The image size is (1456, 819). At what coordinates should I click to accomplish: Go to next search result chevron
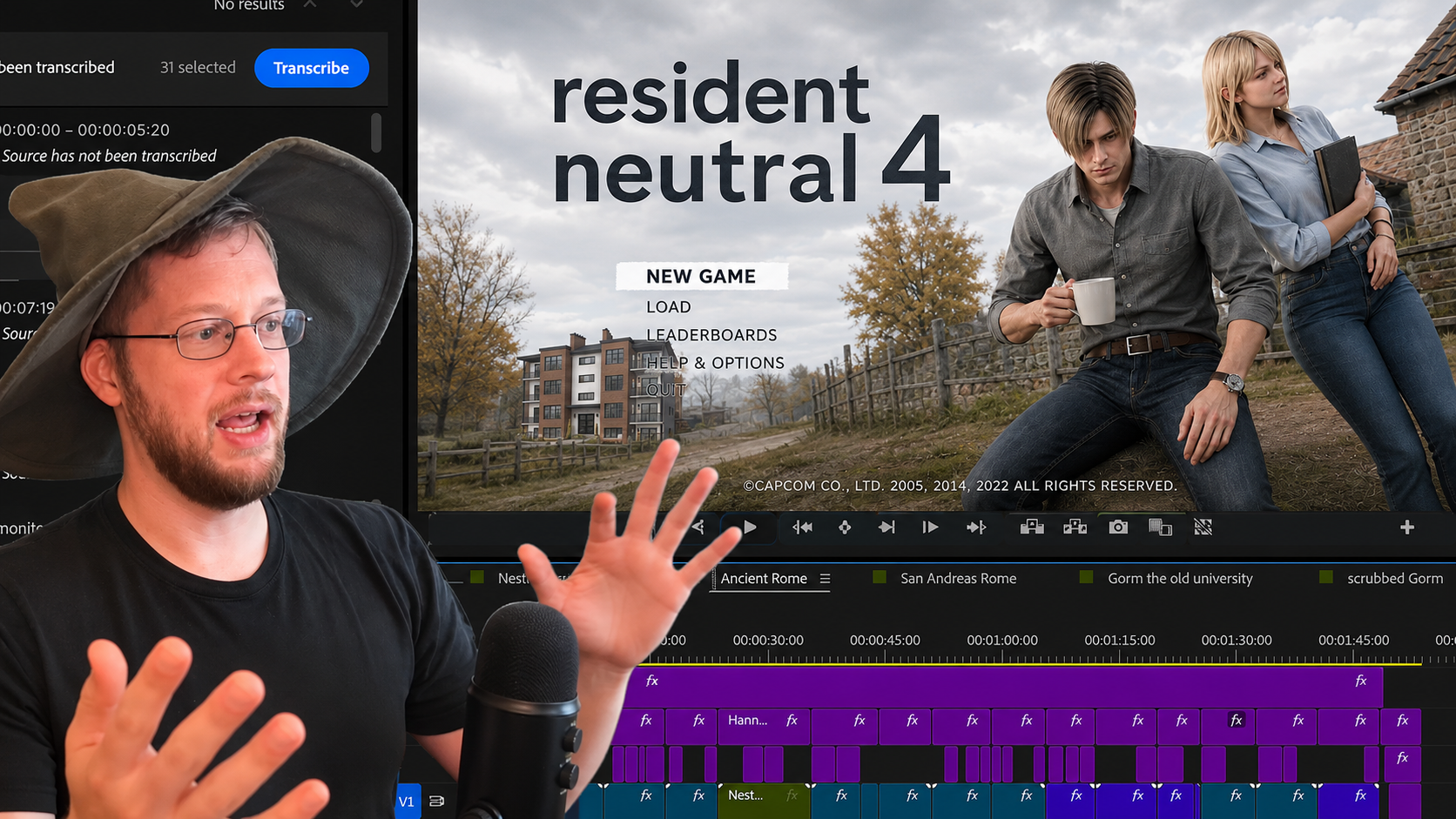tap(357, 4)
